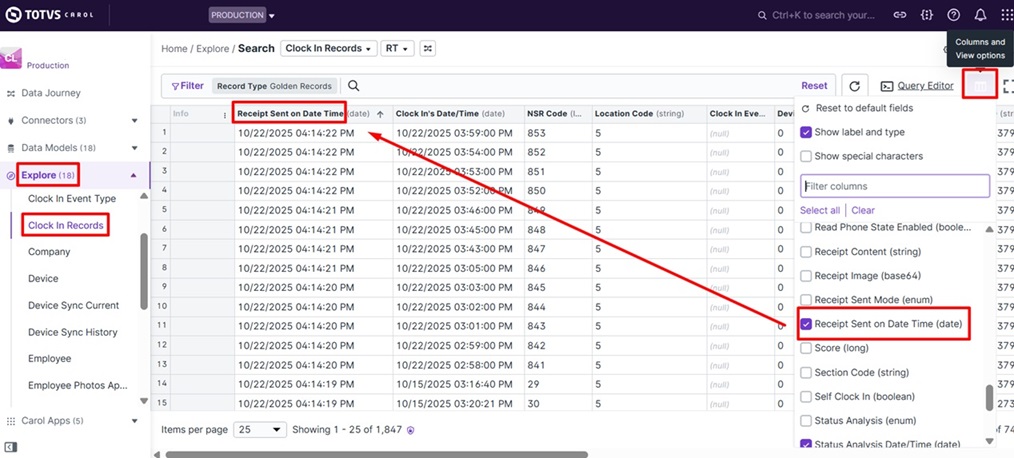Screen dimensions: 1014x458
Task: Open the notifications bell
Action: click(x=981, y=15)
